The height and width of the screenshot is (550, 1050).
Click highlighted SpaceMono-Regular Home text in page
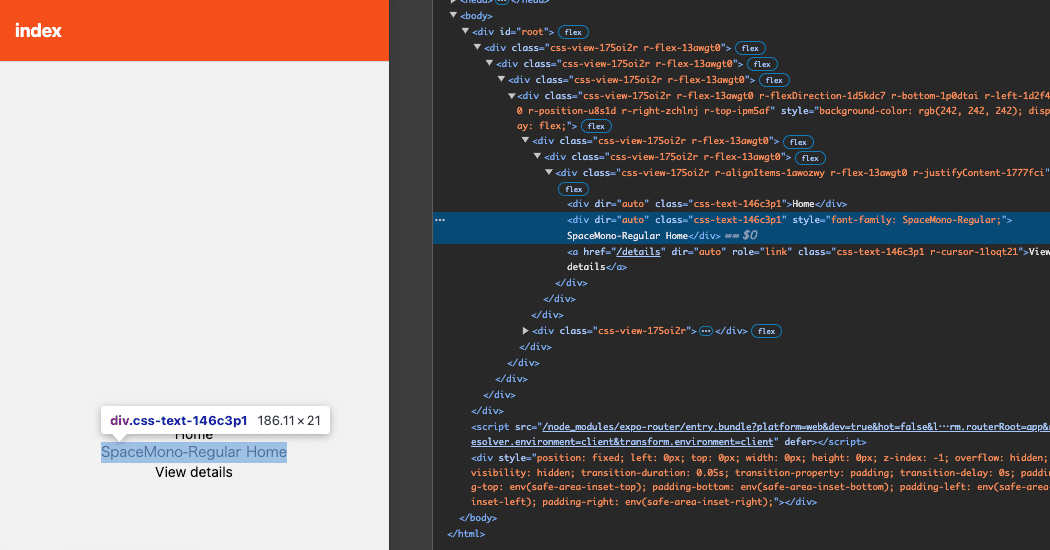[194, 452]
